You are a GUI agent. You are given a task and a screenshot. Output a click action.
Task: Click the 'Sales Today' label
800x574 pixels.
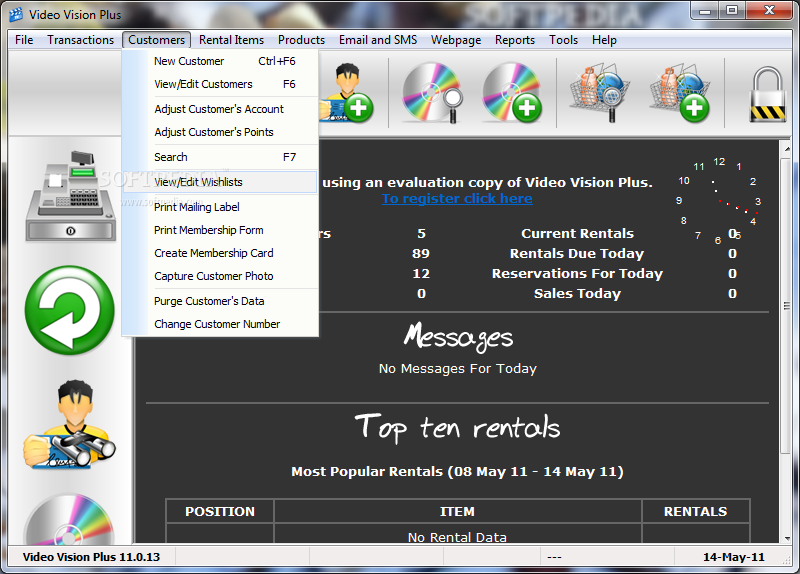pos(577,293)
